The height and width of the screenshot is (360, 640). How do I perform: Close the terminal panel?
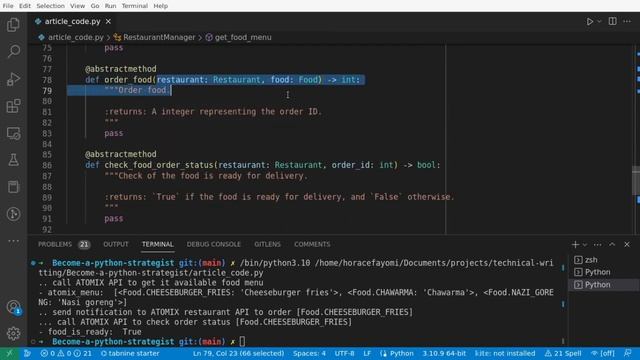coord(627,244)
